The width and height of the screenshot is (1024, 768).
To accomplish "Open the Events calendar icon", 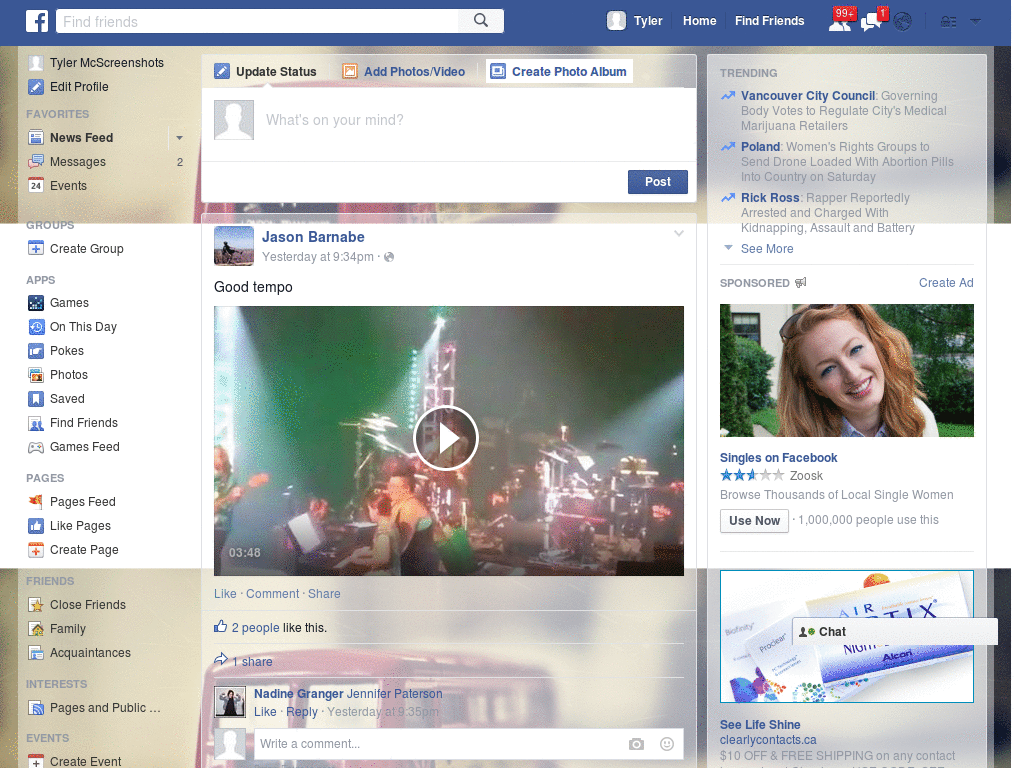I will pyautogui.click(x=36, y=185).
